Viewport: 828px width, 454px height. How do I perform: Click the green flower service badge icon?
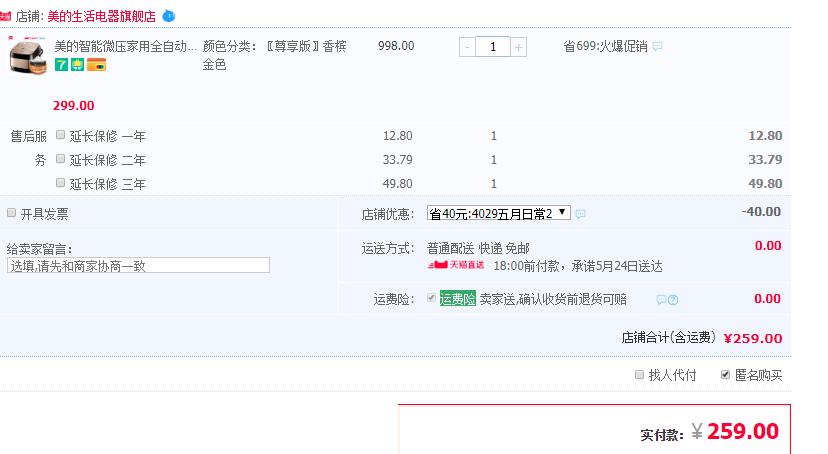(x=78, y=65)
